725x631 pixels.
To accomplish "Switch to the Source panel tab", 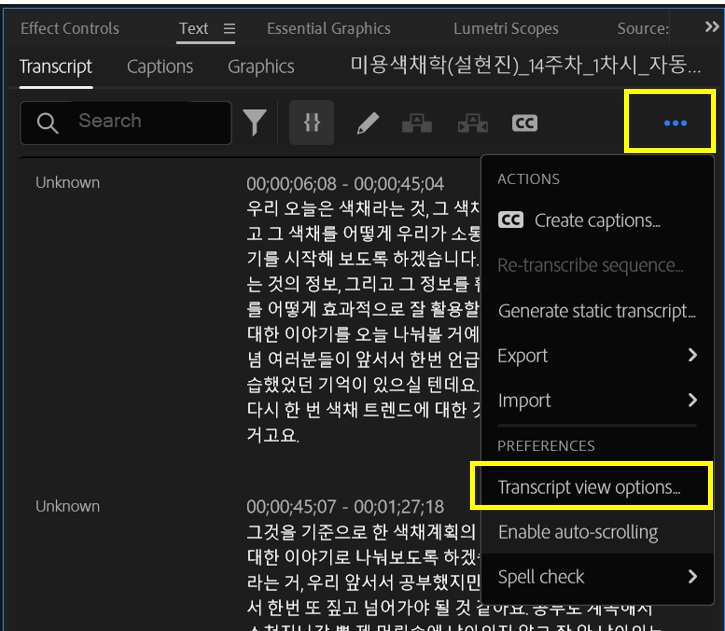I will coord(643,29).
